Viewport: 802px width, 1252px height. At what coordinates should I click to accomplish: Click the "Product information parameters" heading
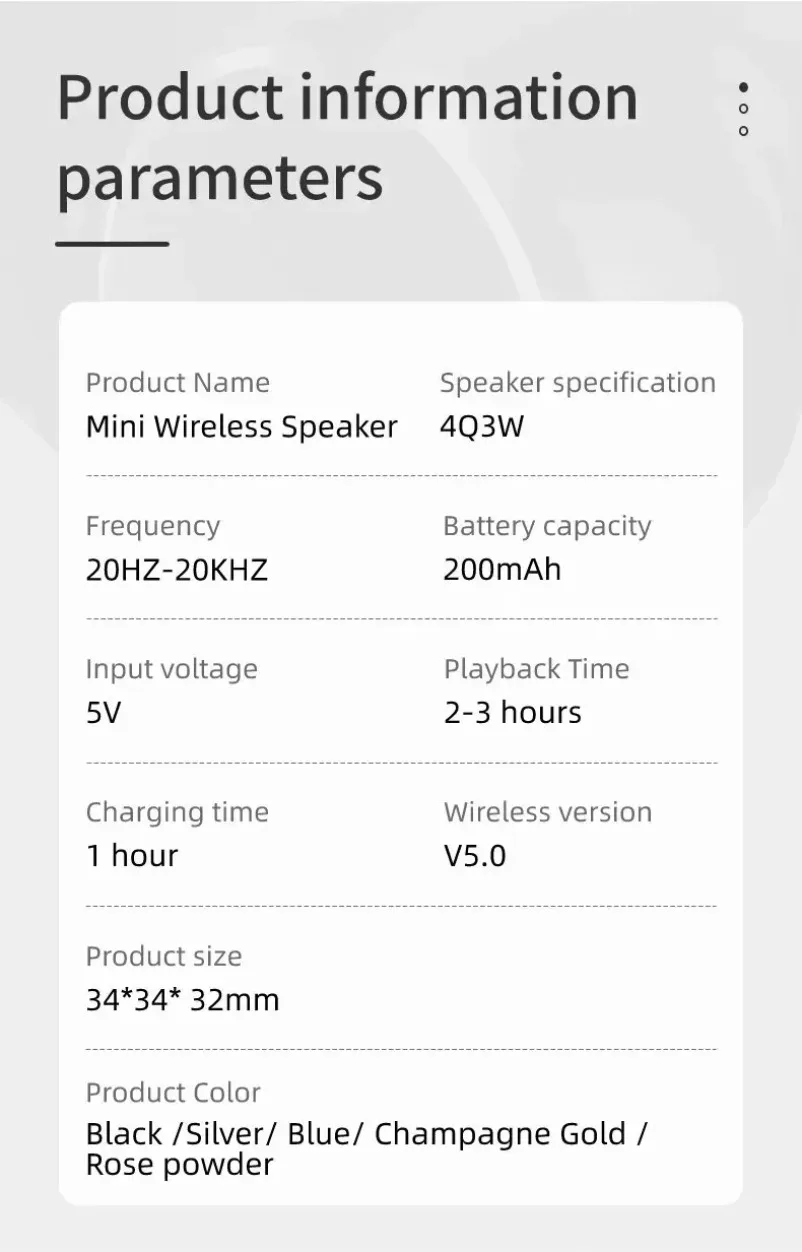(x=346, y=137)
